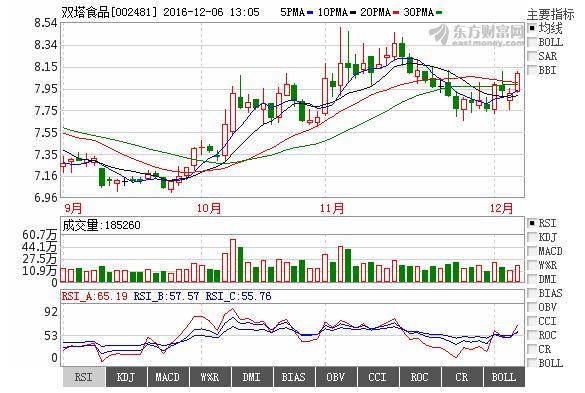Viewport: 585px width, 393px height.
Task: Click the 8.54 price axis label
Action: coord(46,23)
